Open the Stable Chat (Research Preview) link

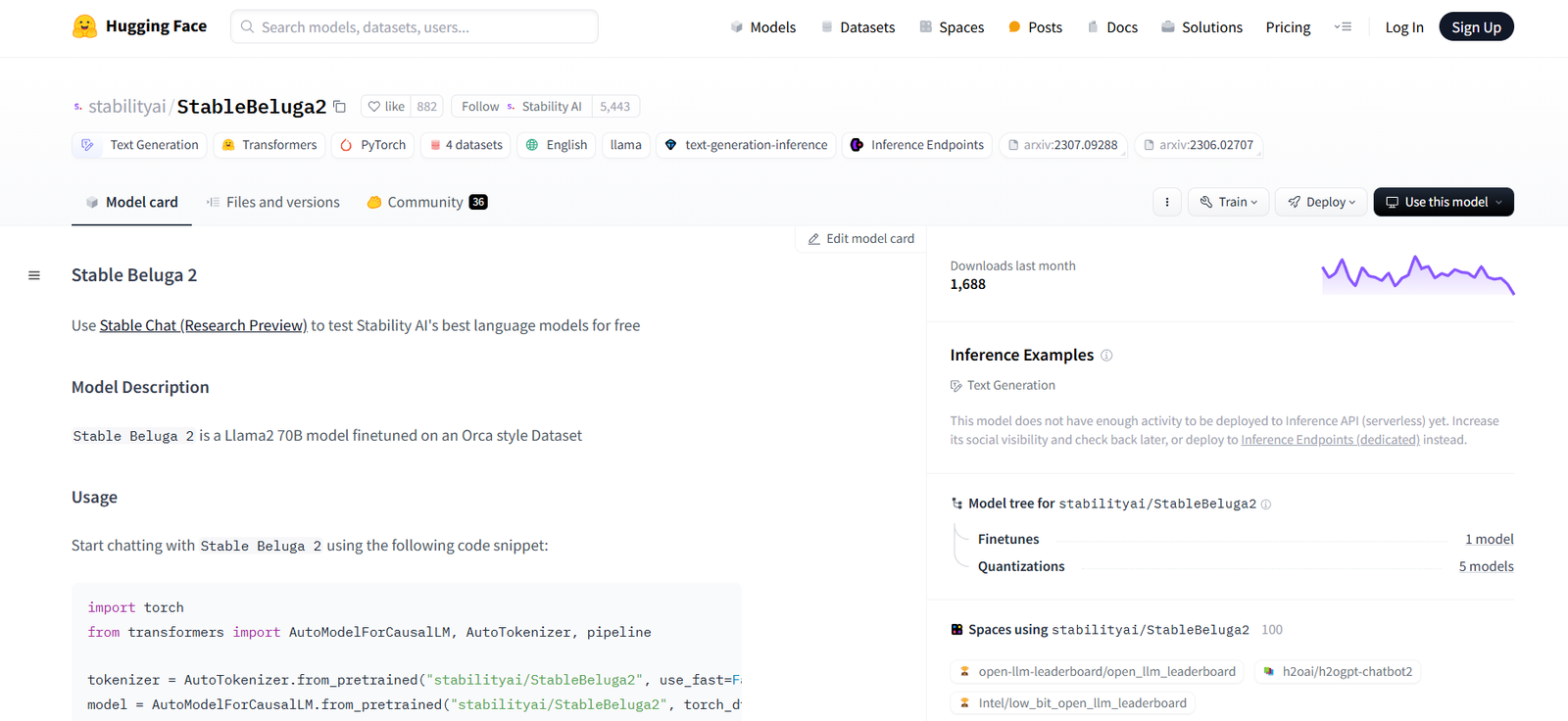(x=203, y=325)
